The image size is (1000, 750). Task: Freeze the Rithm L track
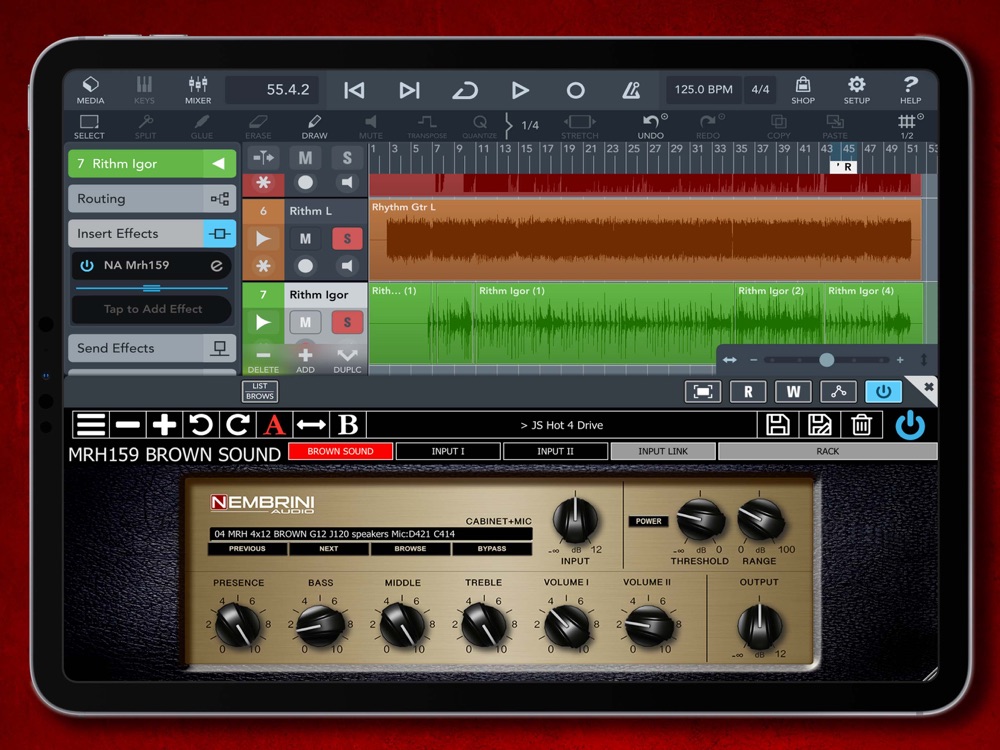pyautogui.click(x=263, y=266)
